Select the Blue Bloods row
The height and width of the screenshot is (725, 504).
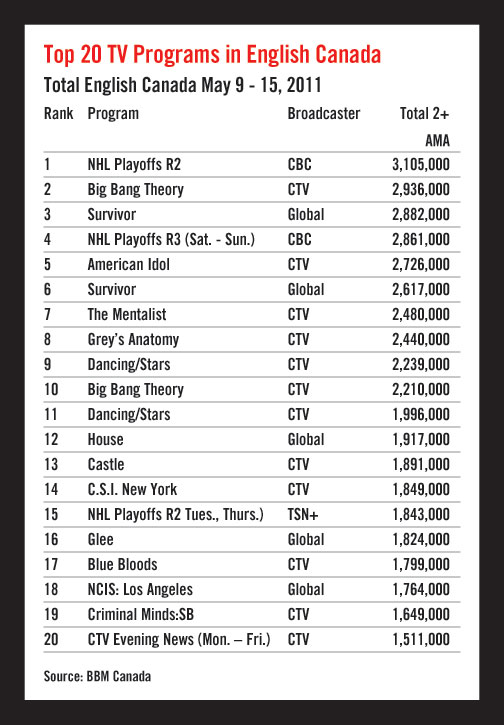tap(252, 564)
